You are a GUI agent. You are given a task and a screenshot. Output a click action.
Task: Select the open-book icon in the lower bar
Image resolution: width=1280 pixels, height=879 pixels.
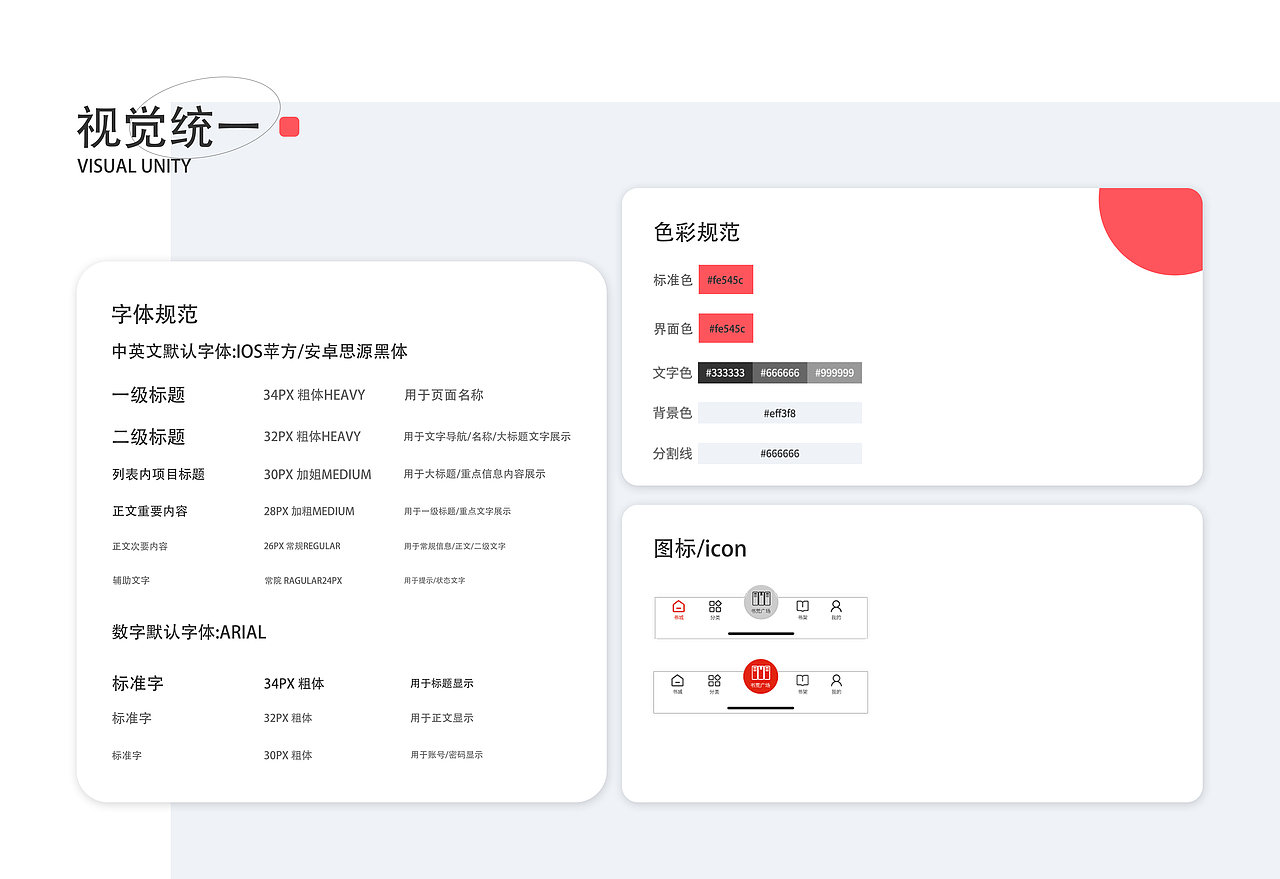click(801, 679)
